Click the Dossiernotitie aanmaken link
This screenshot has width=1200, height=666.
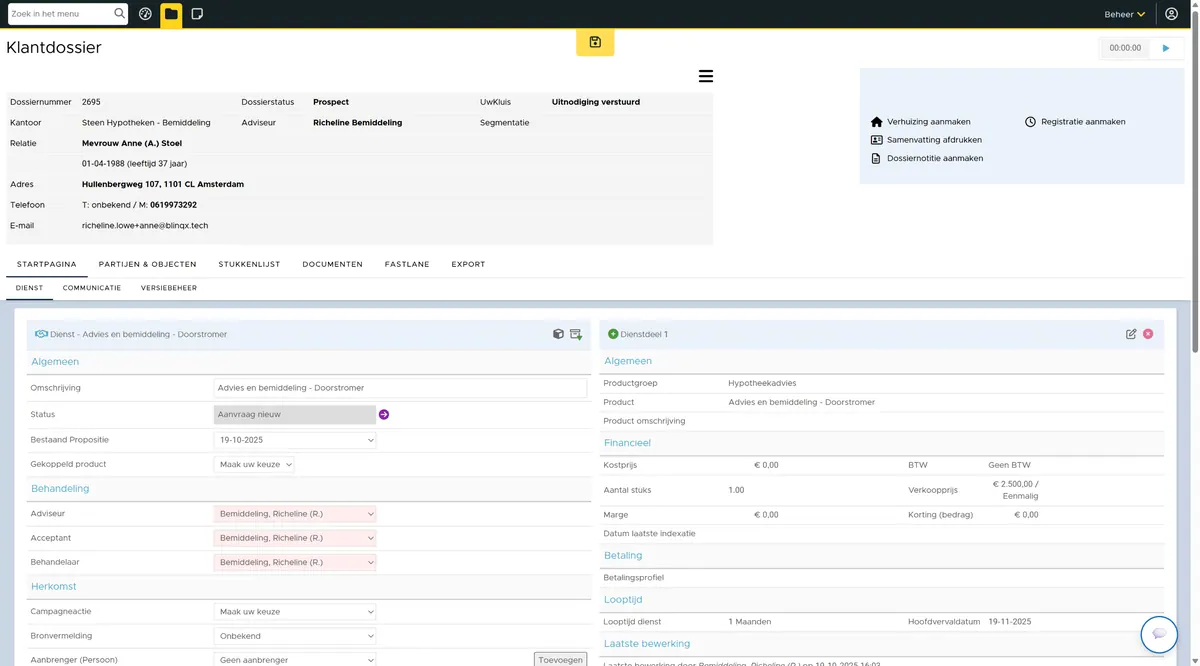point(927,158)
